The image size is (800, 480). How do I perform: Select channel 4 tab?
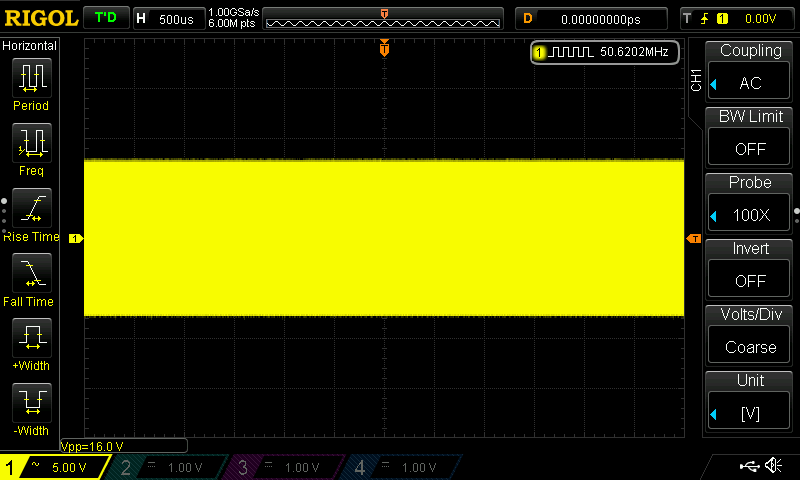[x=402, y=467]
